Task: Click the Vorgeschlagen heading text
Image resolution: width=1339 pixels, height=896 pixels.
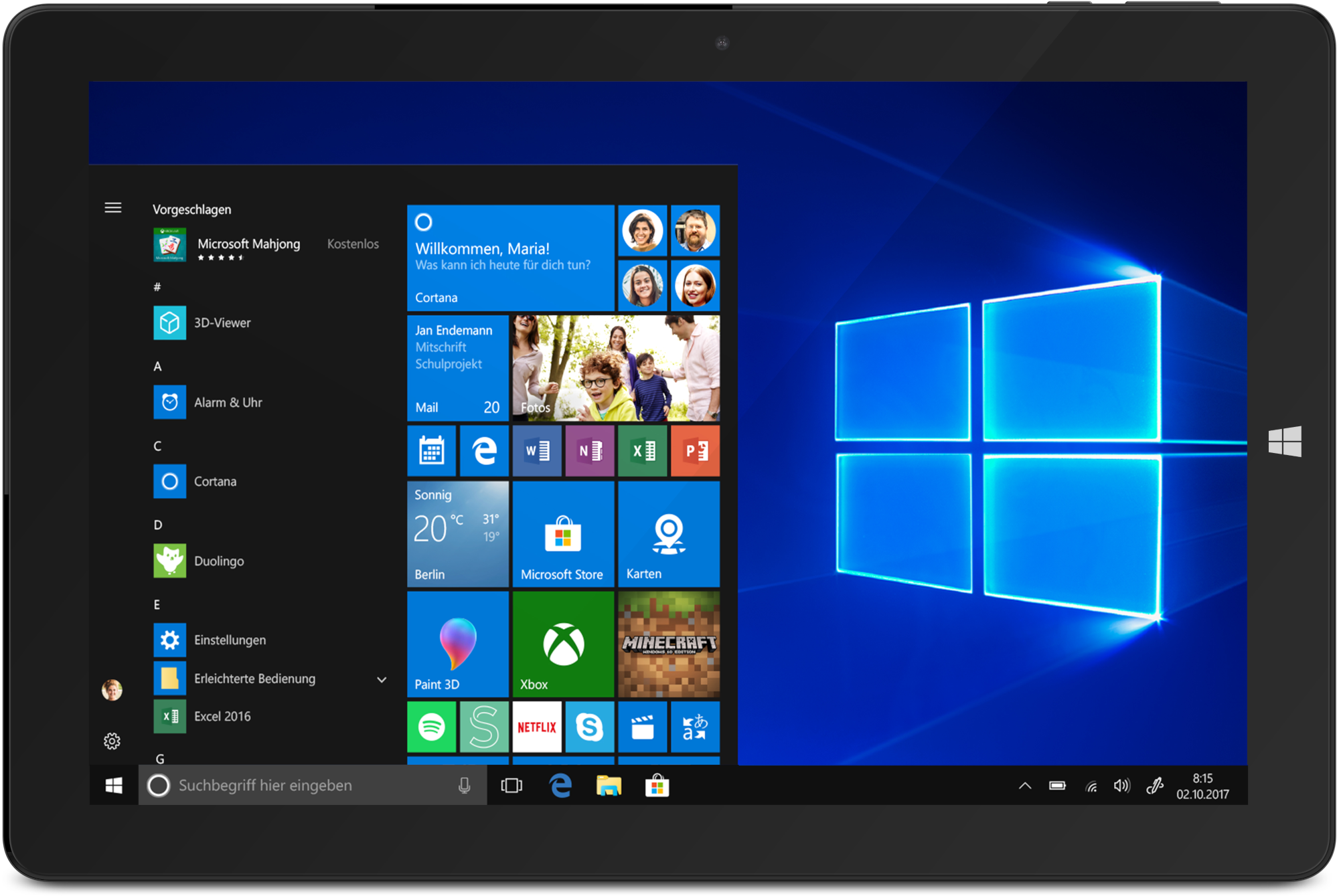Action: coord(192,209)
